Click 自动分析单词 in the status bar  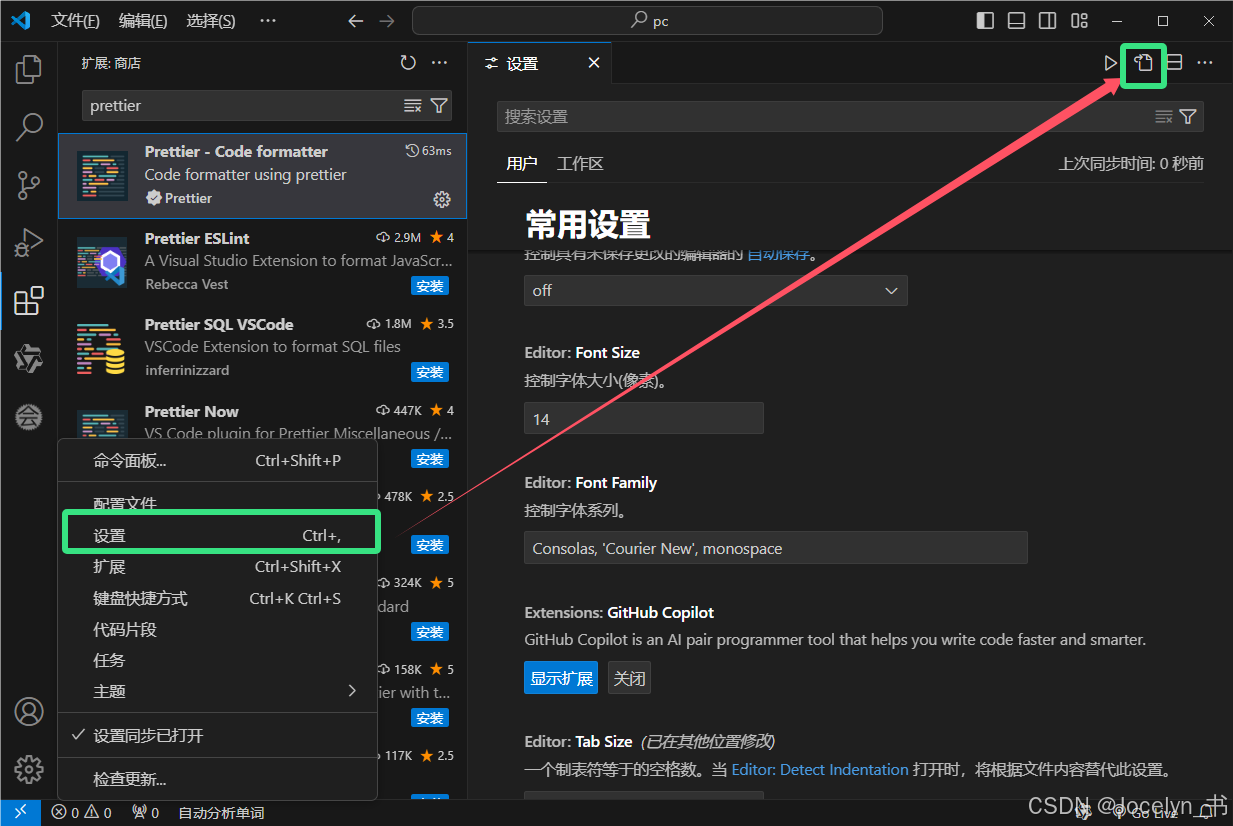pyautogui.click(x=221, y=813)
